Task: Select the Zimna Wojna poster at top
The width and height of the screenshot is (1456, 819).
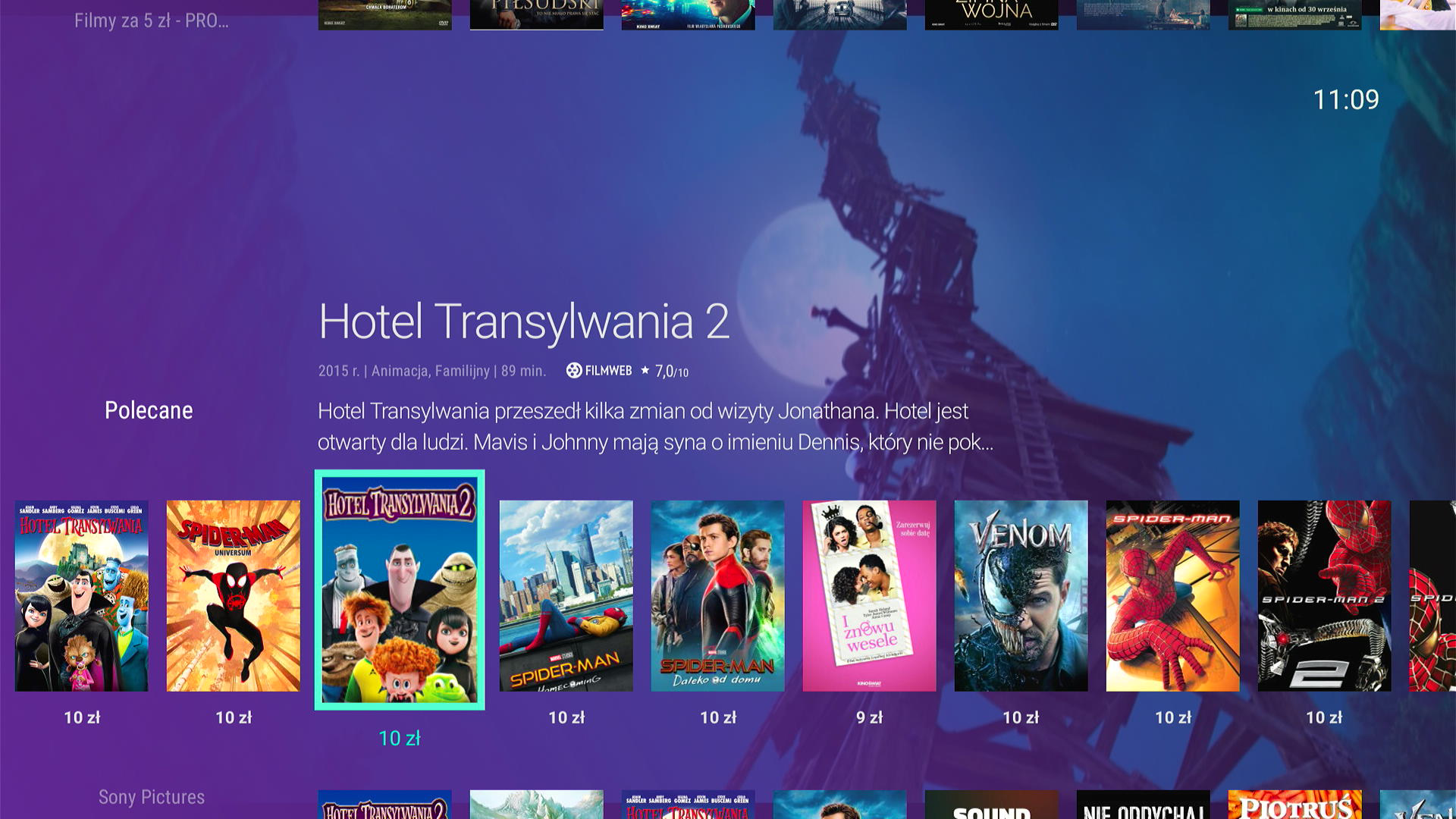Action: [992, 14]
